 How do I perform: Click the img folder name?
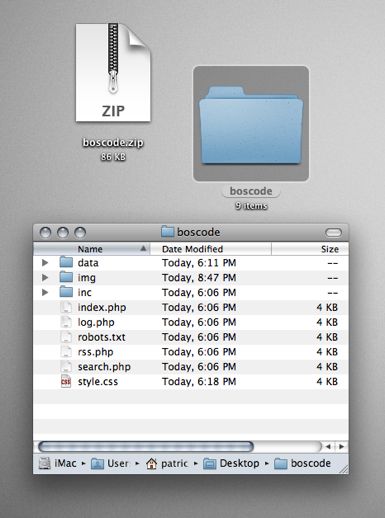click(87, 278)
